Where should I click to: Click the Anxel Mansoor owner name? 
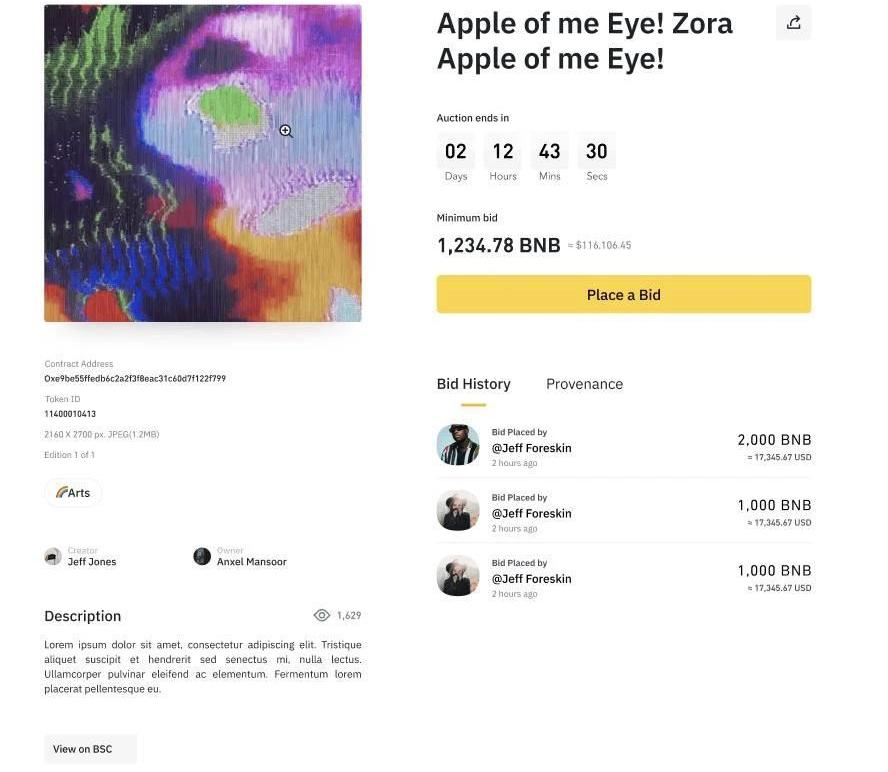point(252,562)
